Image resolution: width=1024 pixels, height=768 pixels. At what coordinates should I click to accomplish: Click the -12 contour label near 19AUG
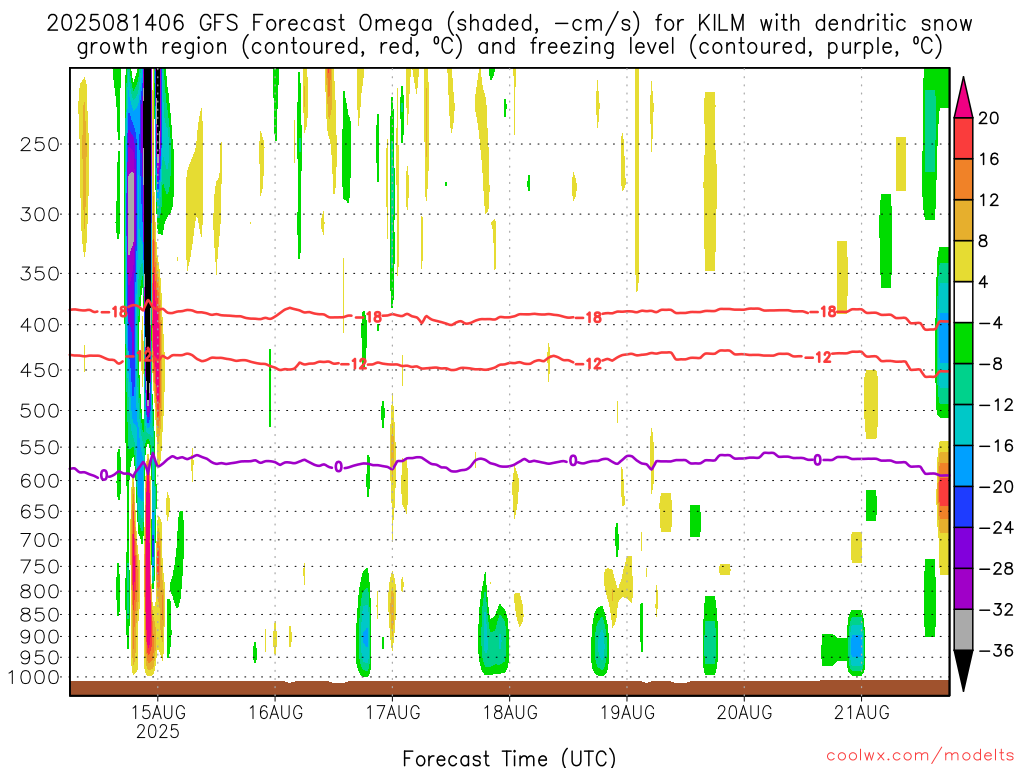[x=589, y=364]
